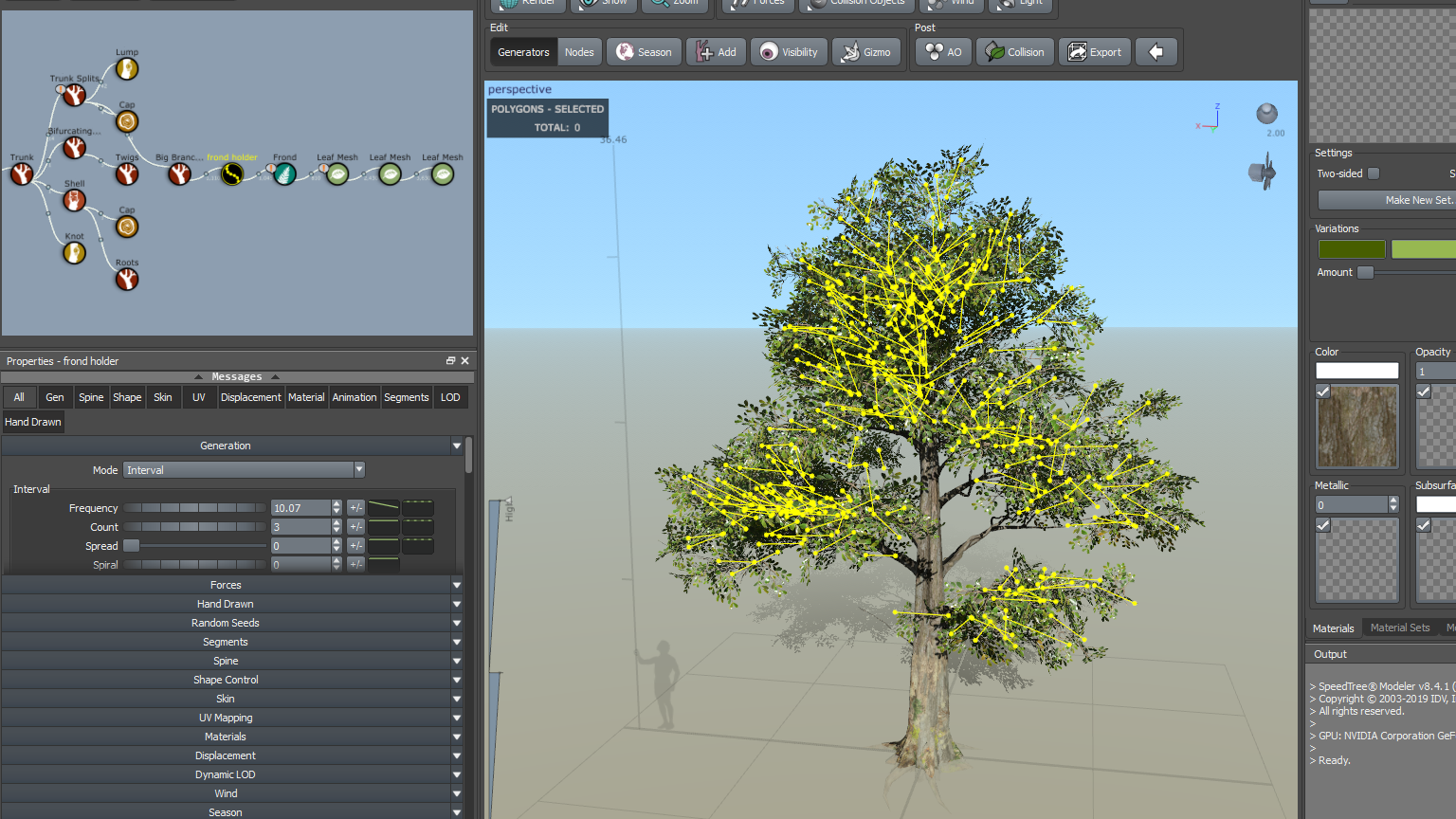Click the Nodes edit mode button

click(579, 52)
